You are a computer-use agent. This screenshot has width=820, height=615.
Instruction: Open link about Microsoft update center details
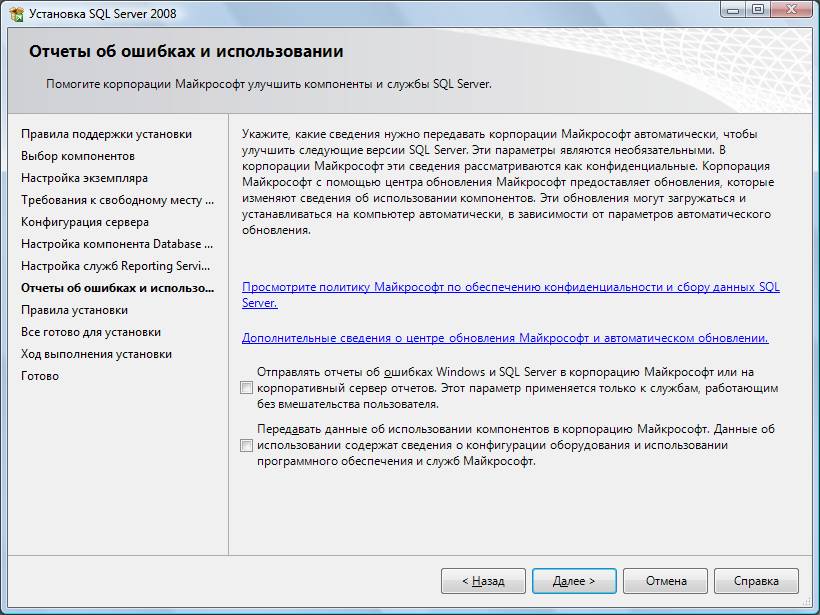click(505, 338)
